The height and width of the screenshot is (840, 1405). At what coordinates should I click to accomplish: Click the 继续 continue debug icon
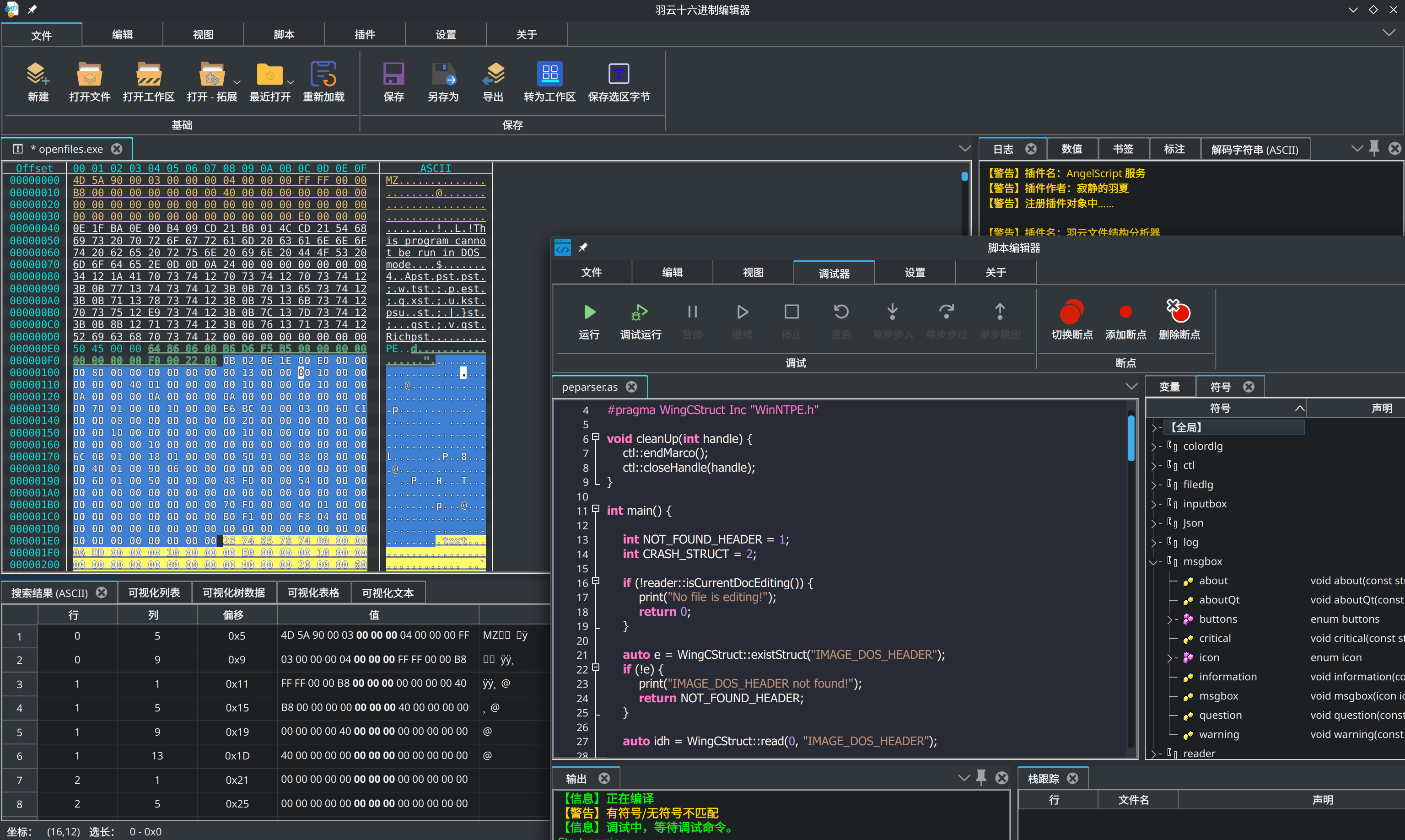click(742, 312)
